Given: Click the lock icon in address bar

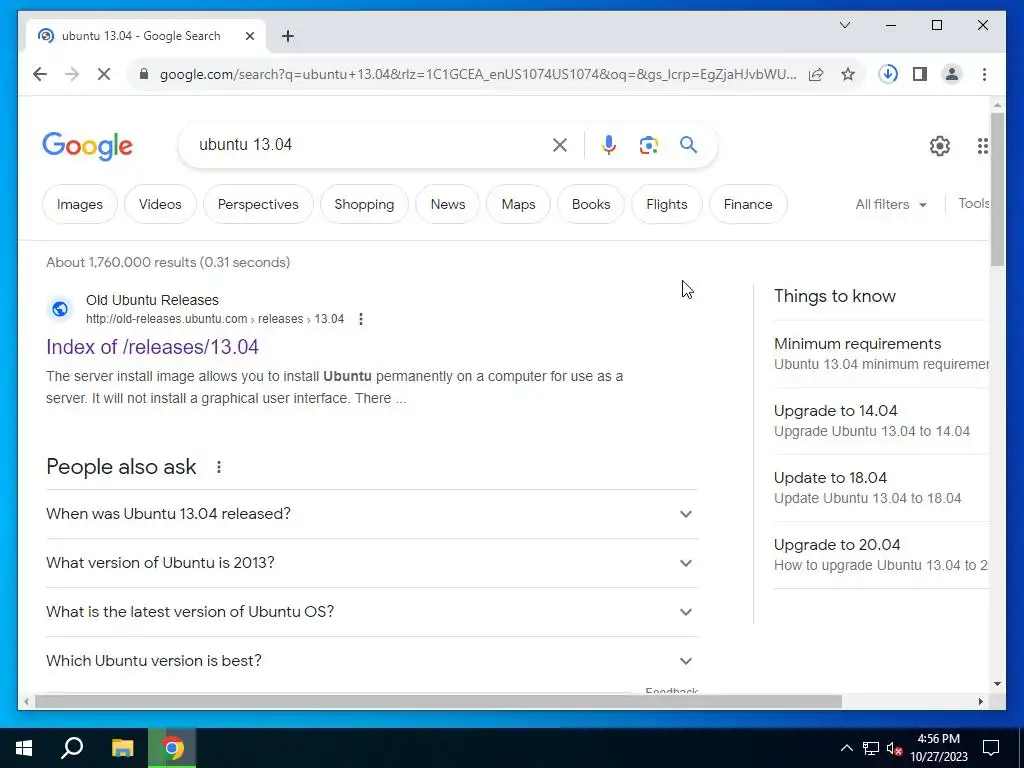Looking at the screenshot, I should click(144, 74).
